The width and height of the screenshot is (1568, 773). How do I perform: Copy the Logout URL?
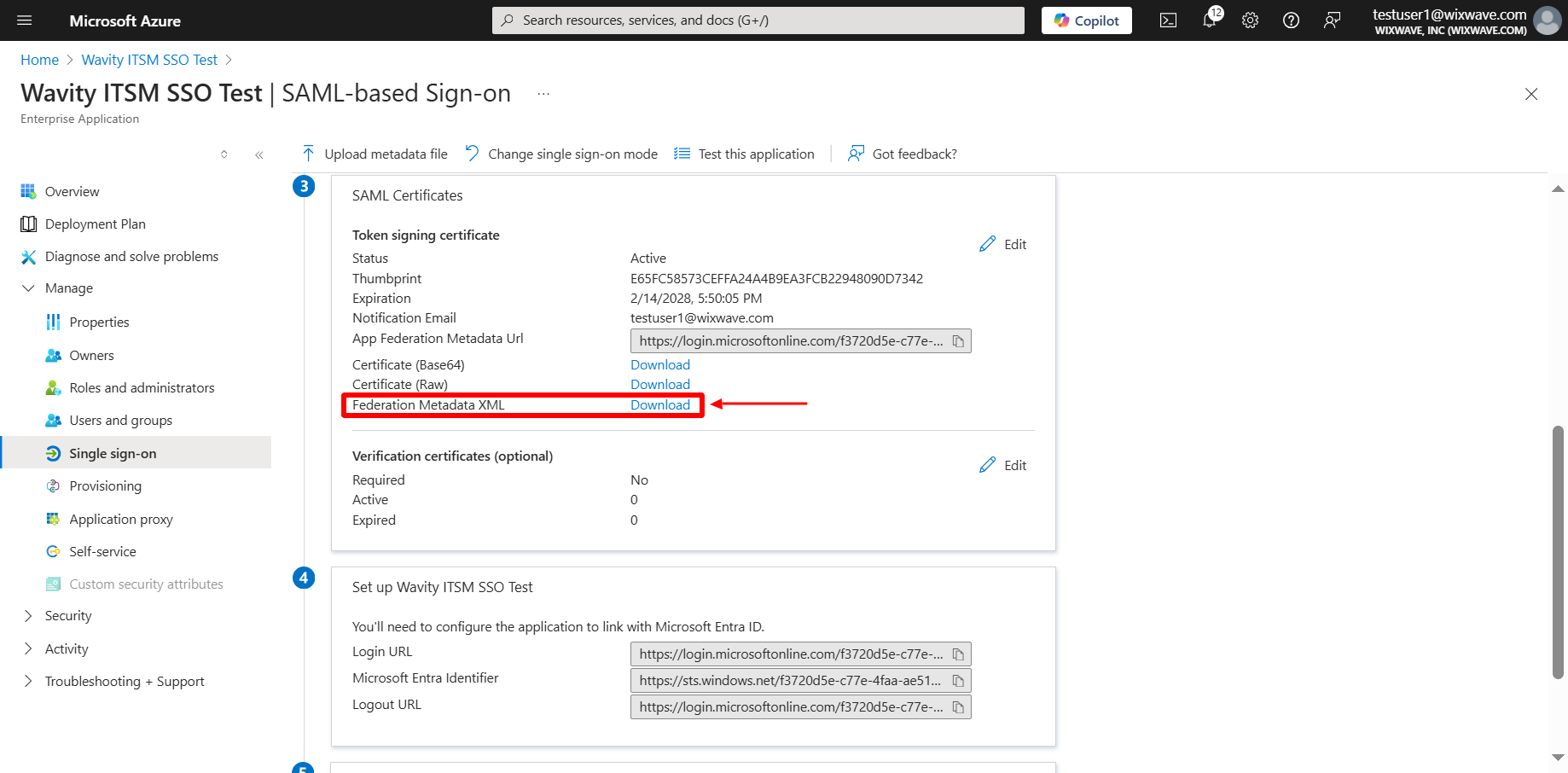pos(958,707)
